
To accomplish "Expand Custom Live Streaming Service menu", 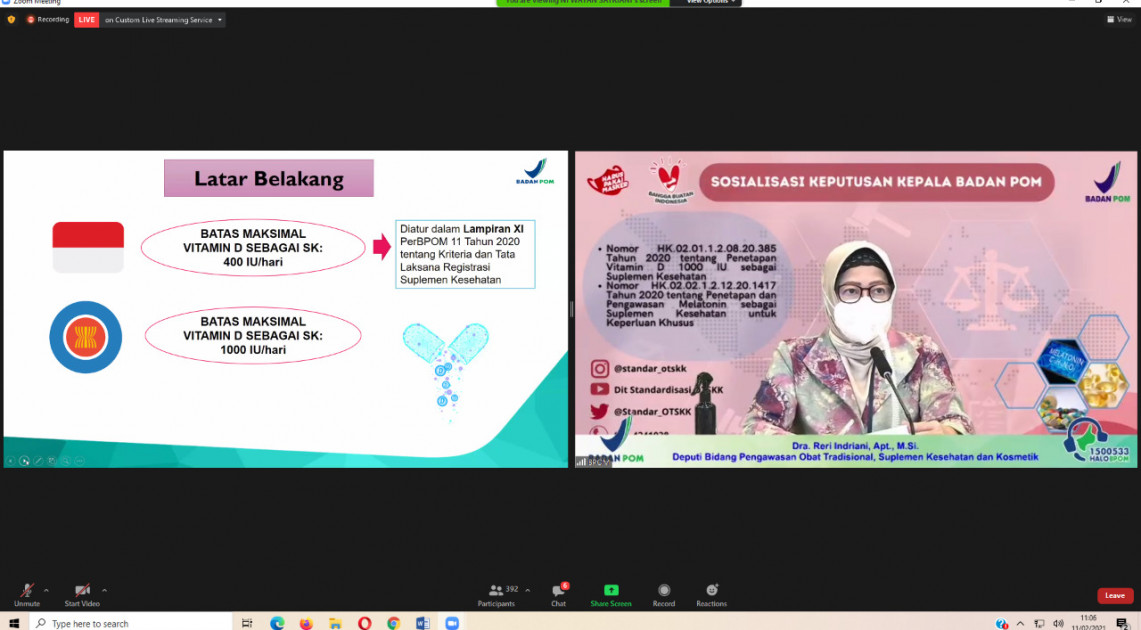I will tap(163, 20).
